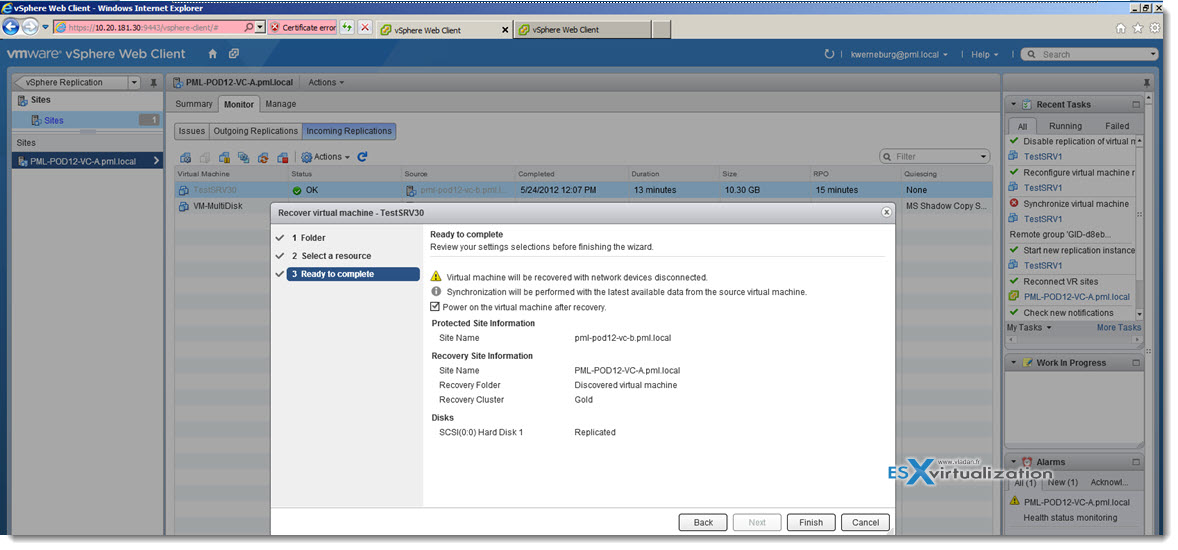Open the gear Actions dropdown in toolbar
The width and height of the screenshot is (1178, 550).
pyautogui.click(x=325, y=157)
